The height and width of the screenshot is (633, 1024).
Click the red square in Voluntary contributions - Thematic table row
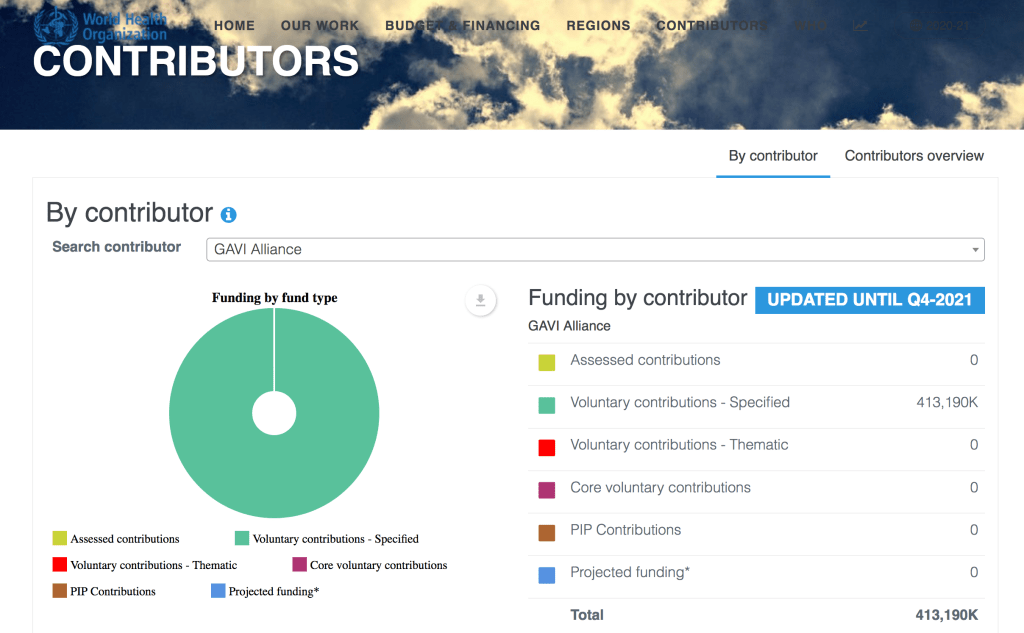tap(547, 447)
